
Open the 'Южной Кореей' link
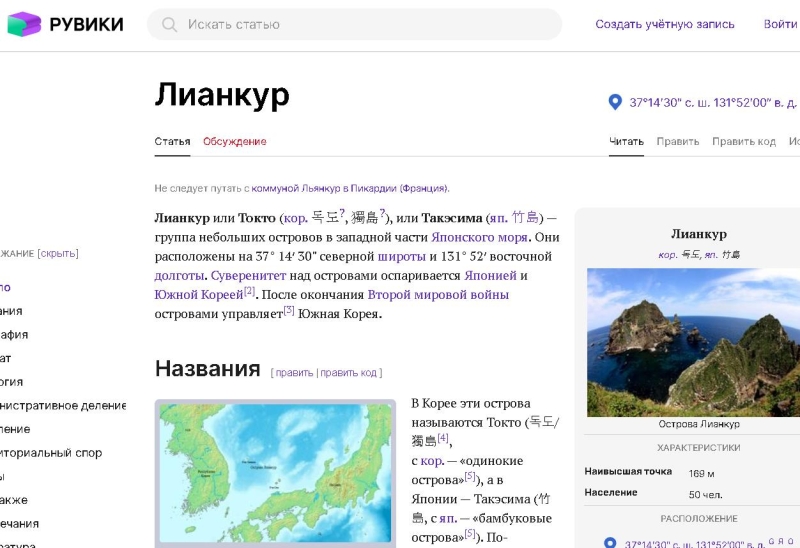point(198,295)
